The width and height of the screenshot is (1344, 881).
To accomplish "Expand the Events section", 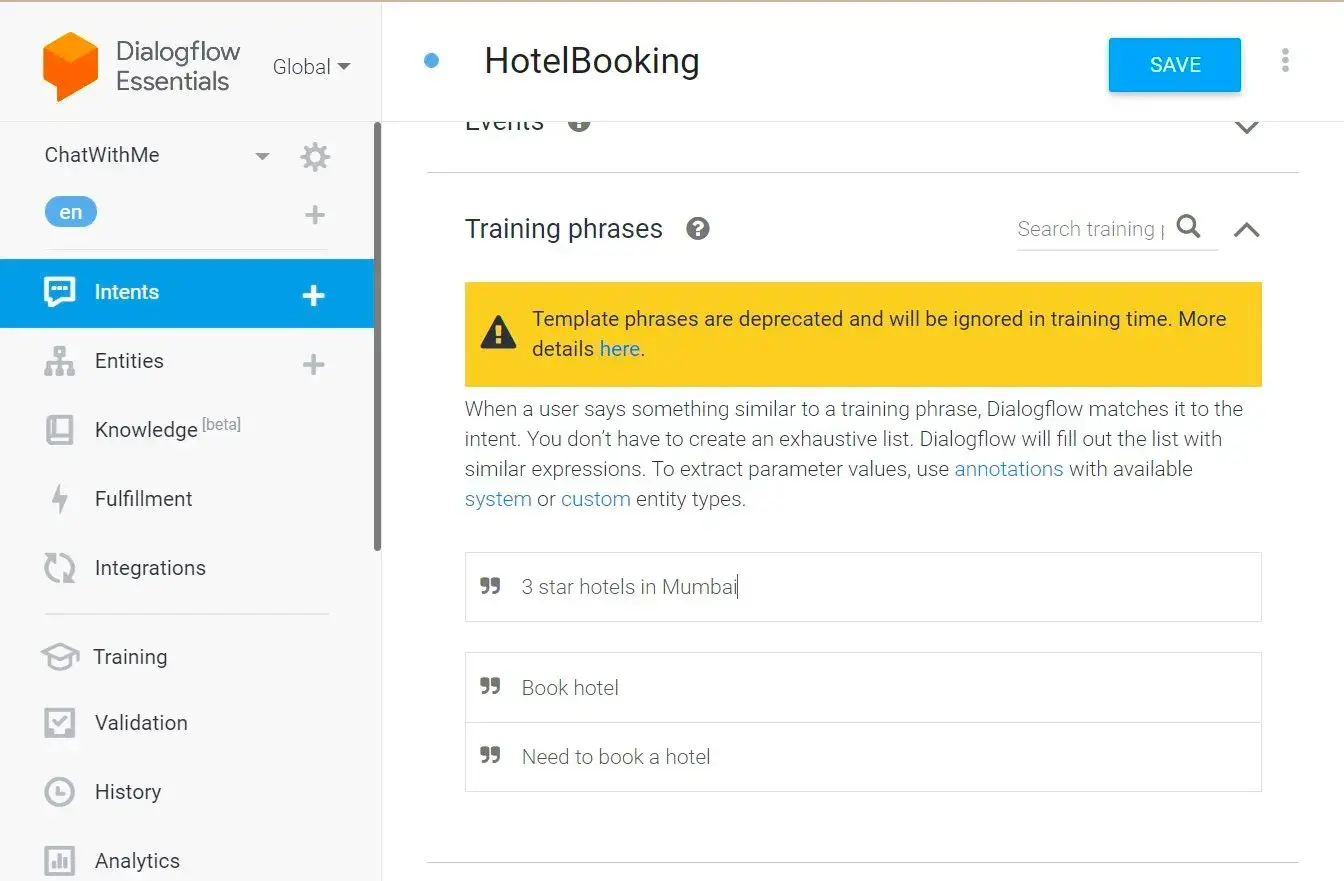I will tap(1246, 128).
